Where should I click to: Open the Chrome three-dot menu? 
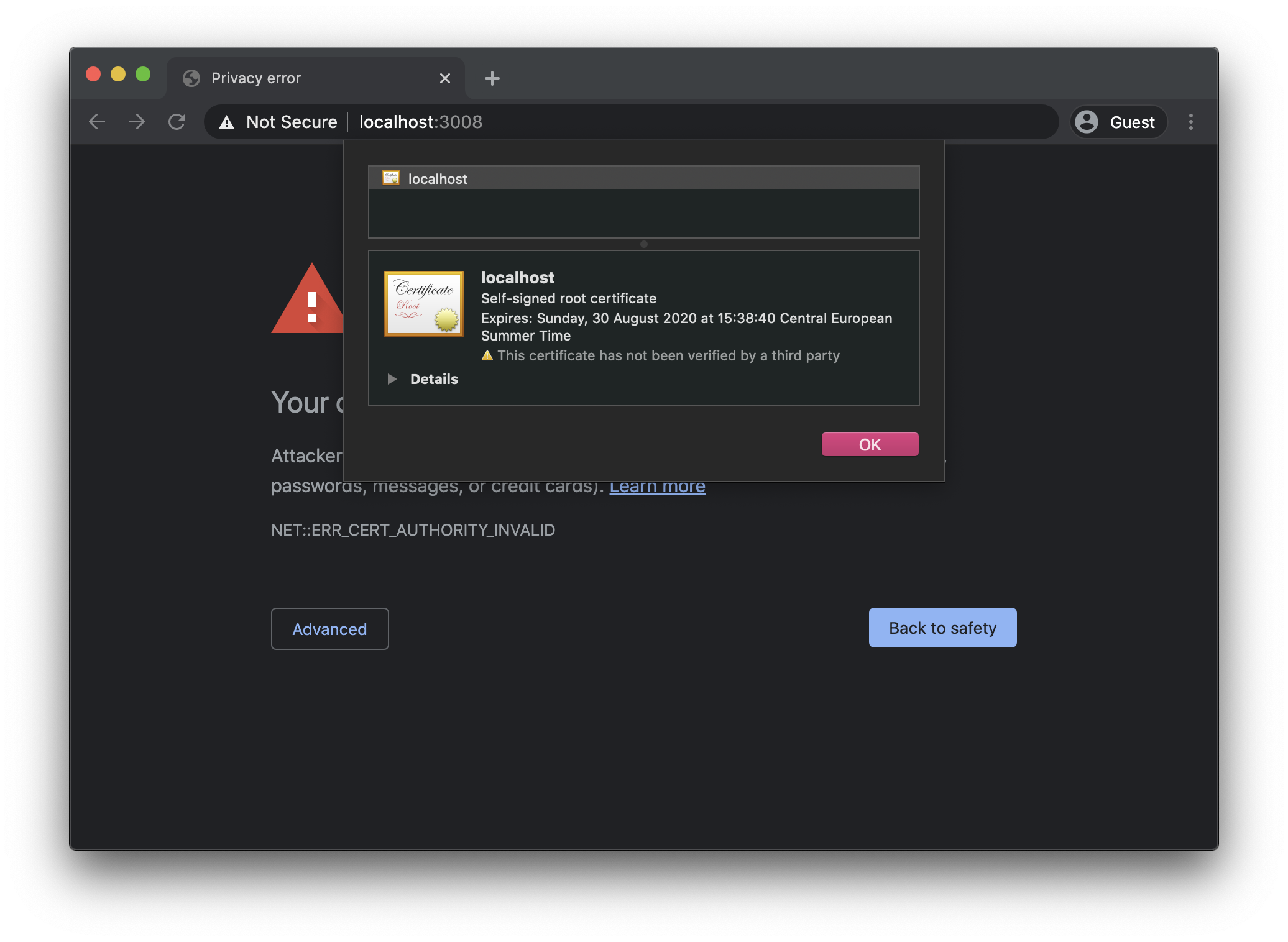[1190, 122]
